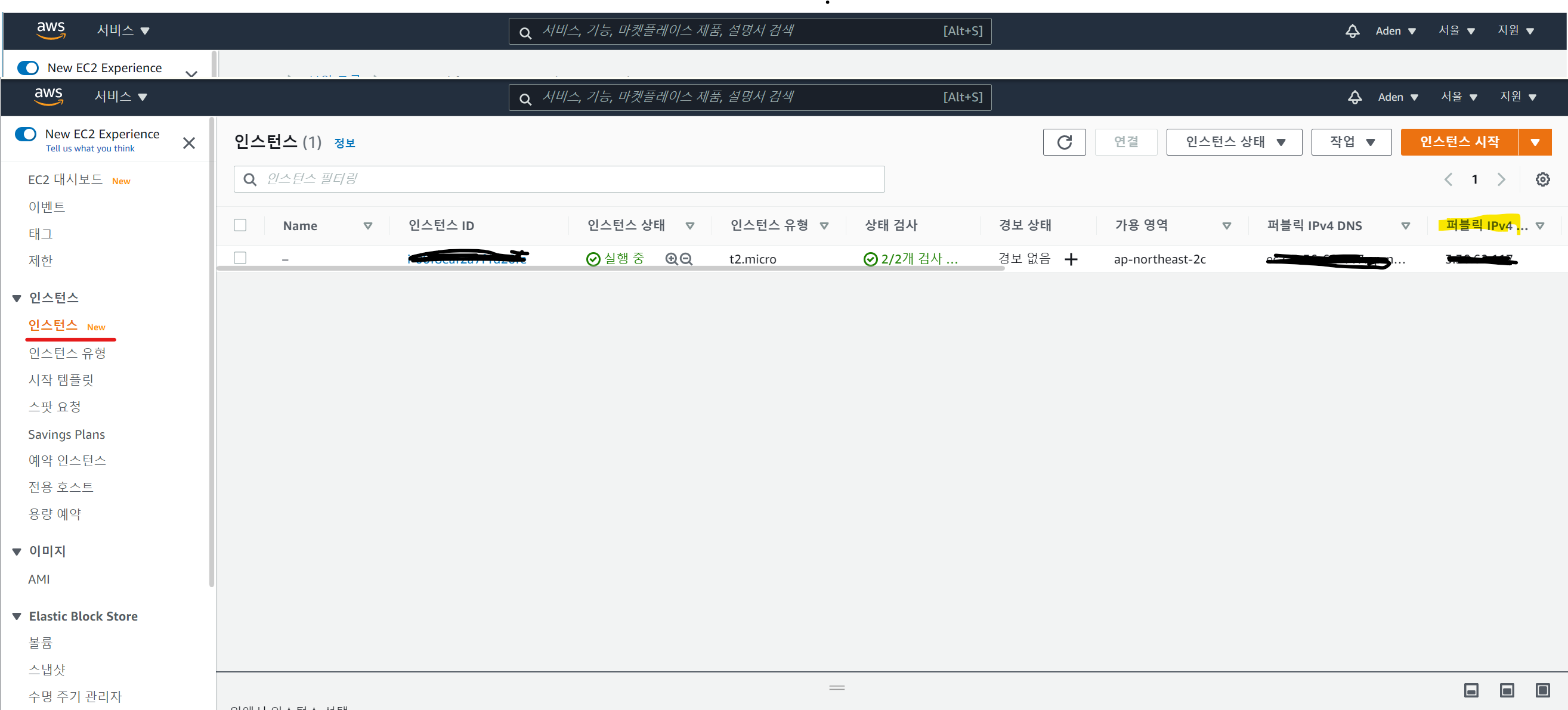This screenshot has width=1568, height=710.
Task: Click the zoom-in magnifier next to 실행 중
Action: click(671, 259)
